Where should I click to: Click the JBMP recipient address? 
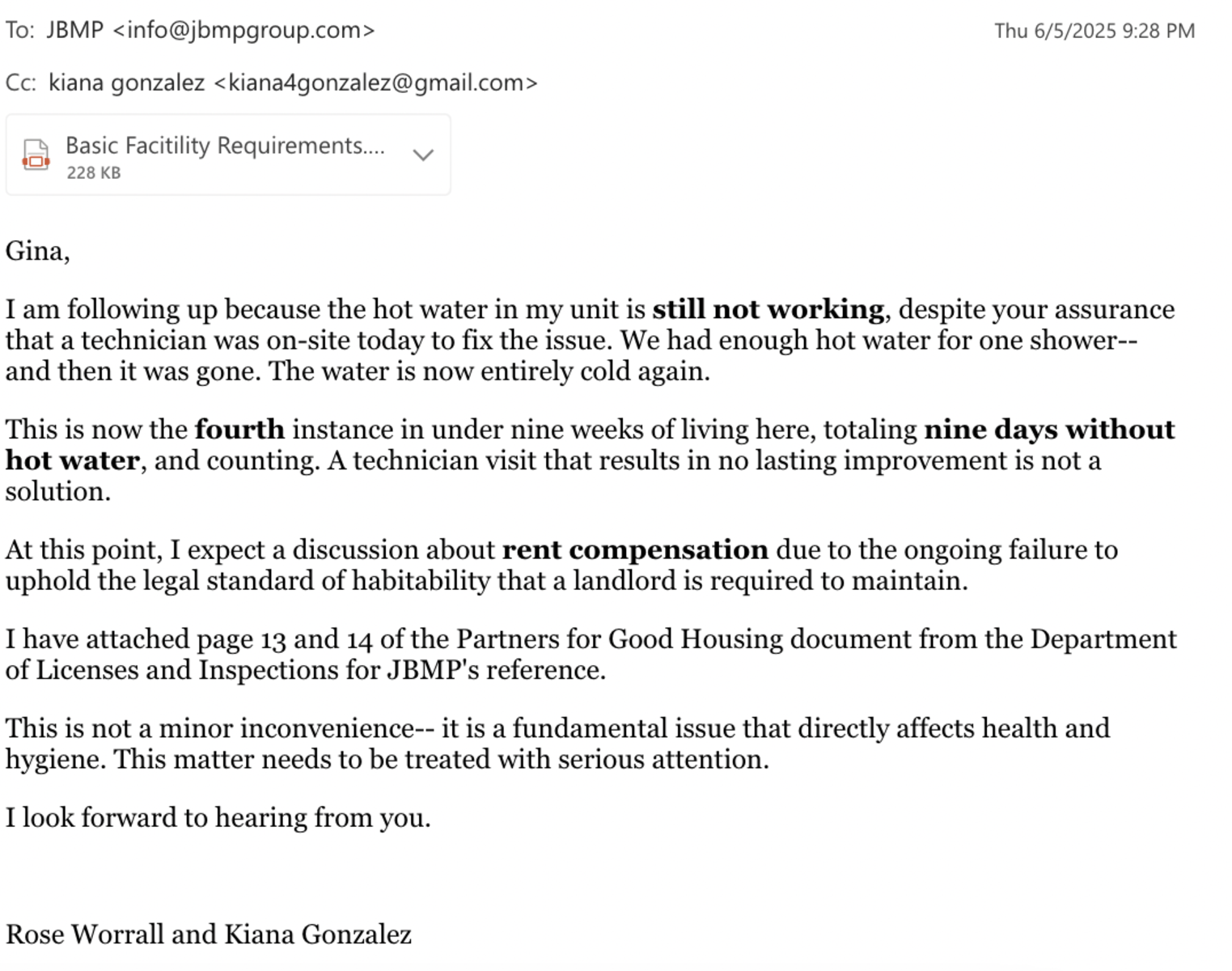click(x=210, y=30)
